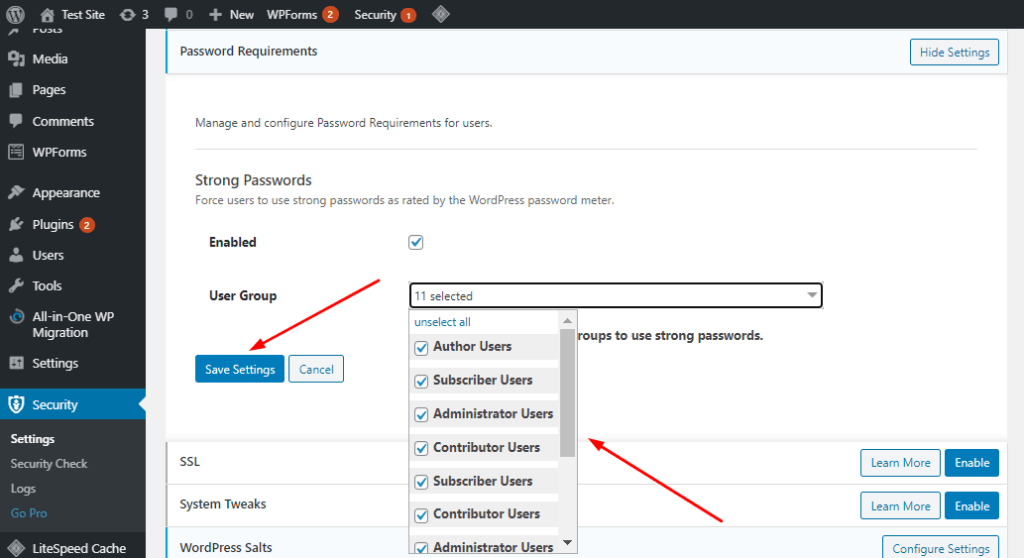Click the 'Password Requirements' module title

coord(248,51)
